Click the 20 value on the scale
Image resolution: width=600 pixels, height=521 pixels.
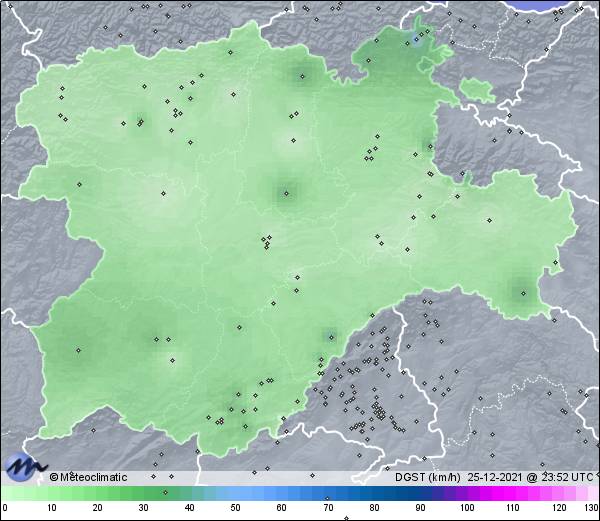click(x=97, y=508)
